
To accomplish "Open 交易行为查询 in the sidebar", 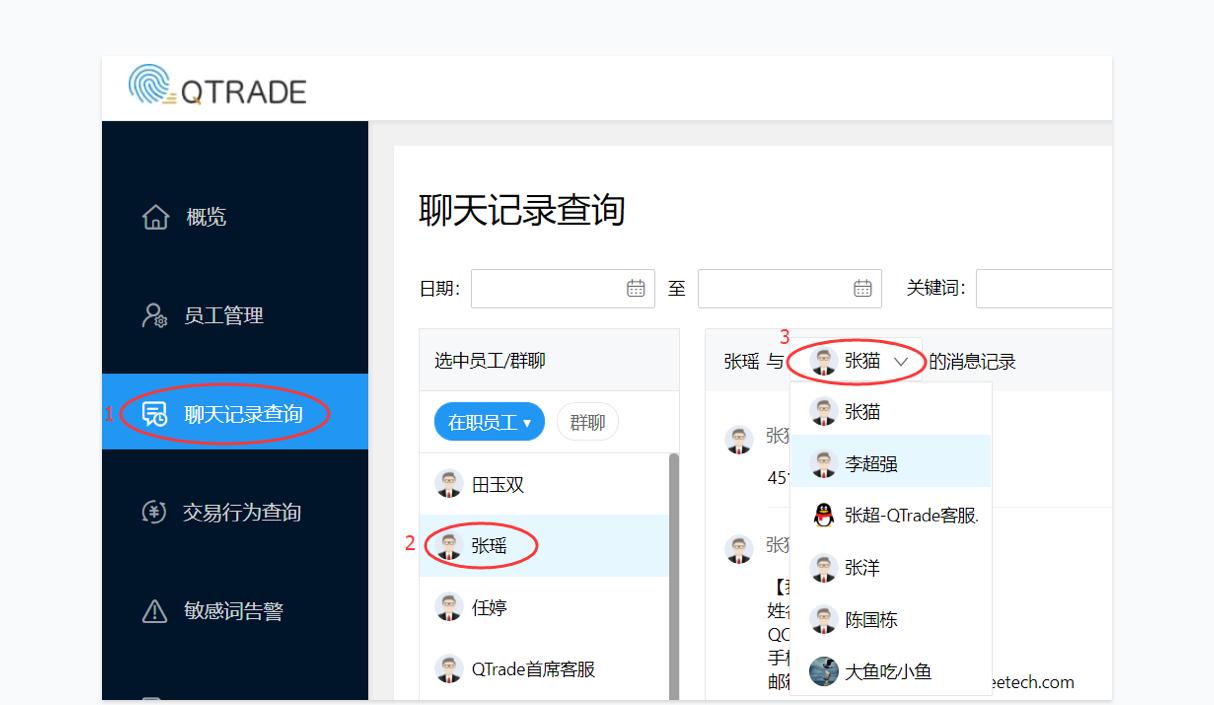I will [x=235, y=513].
